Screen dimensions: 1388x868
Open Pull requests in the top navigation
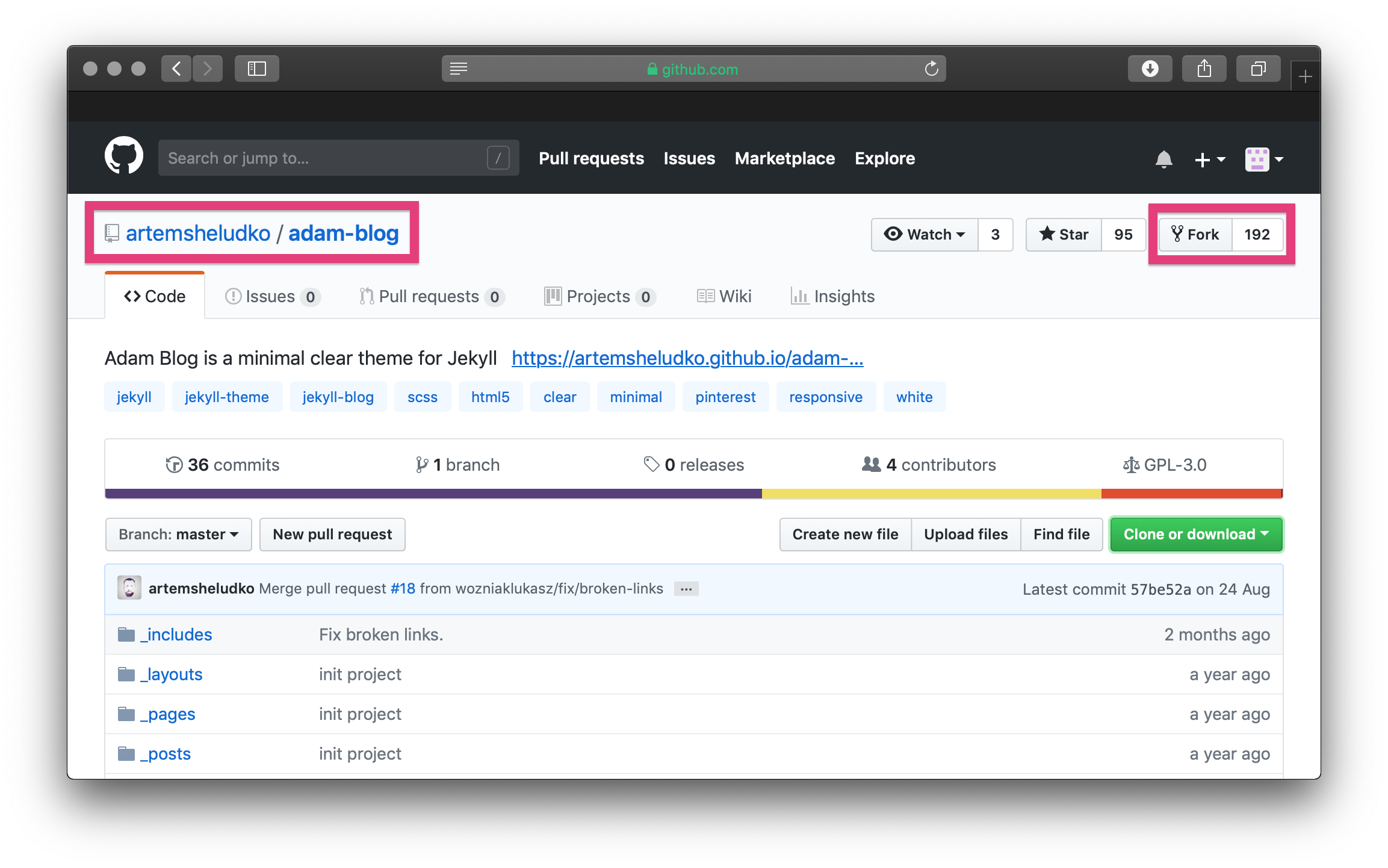(591, 158)
